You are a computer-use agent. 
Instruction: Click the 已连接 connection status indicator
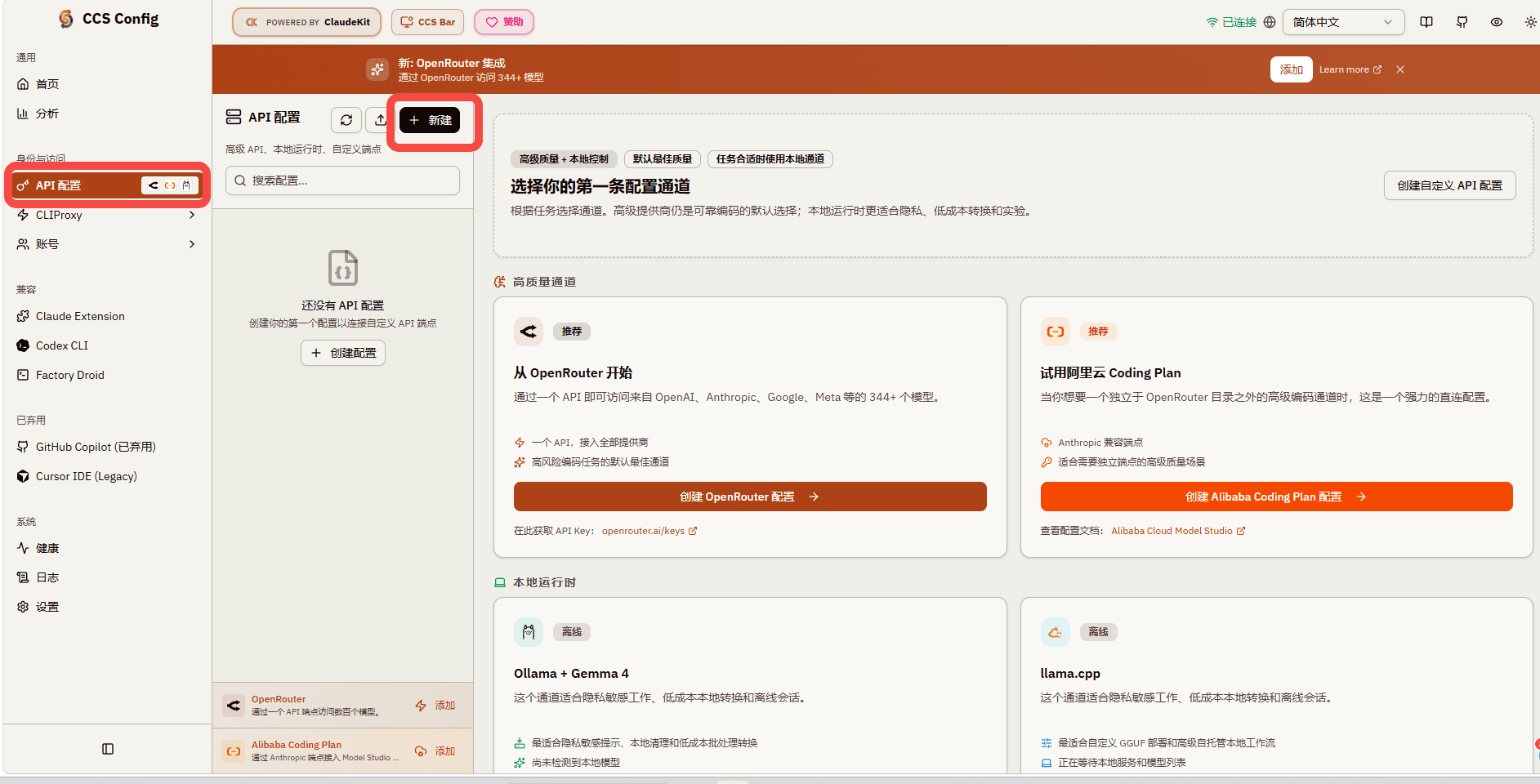click(x=1231, y=22)
